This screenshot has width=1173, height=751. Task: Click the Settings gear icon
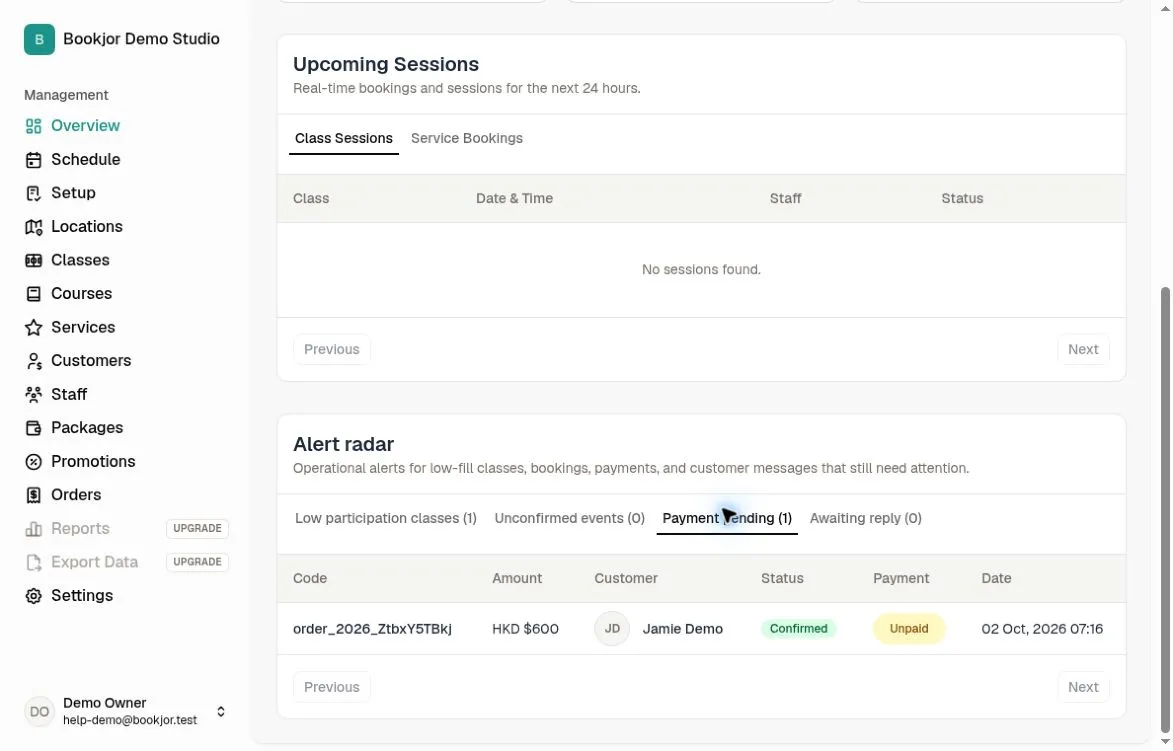[x=33, y=596]
